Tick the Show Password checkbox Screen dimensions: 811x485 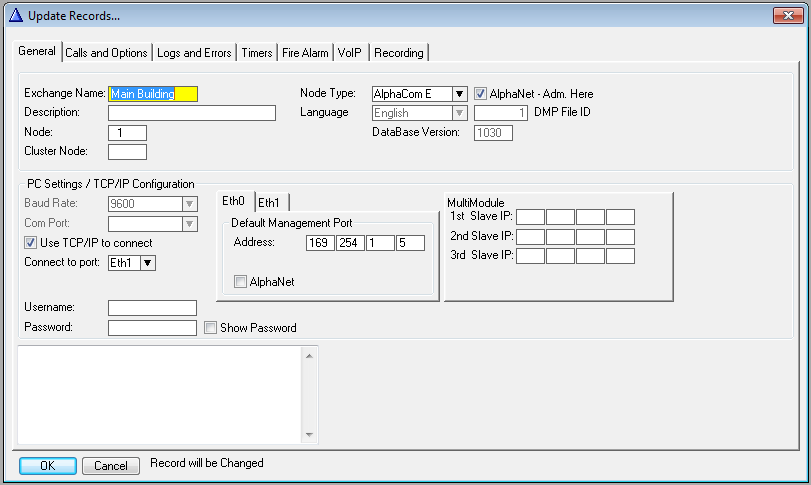click(211, 328)
